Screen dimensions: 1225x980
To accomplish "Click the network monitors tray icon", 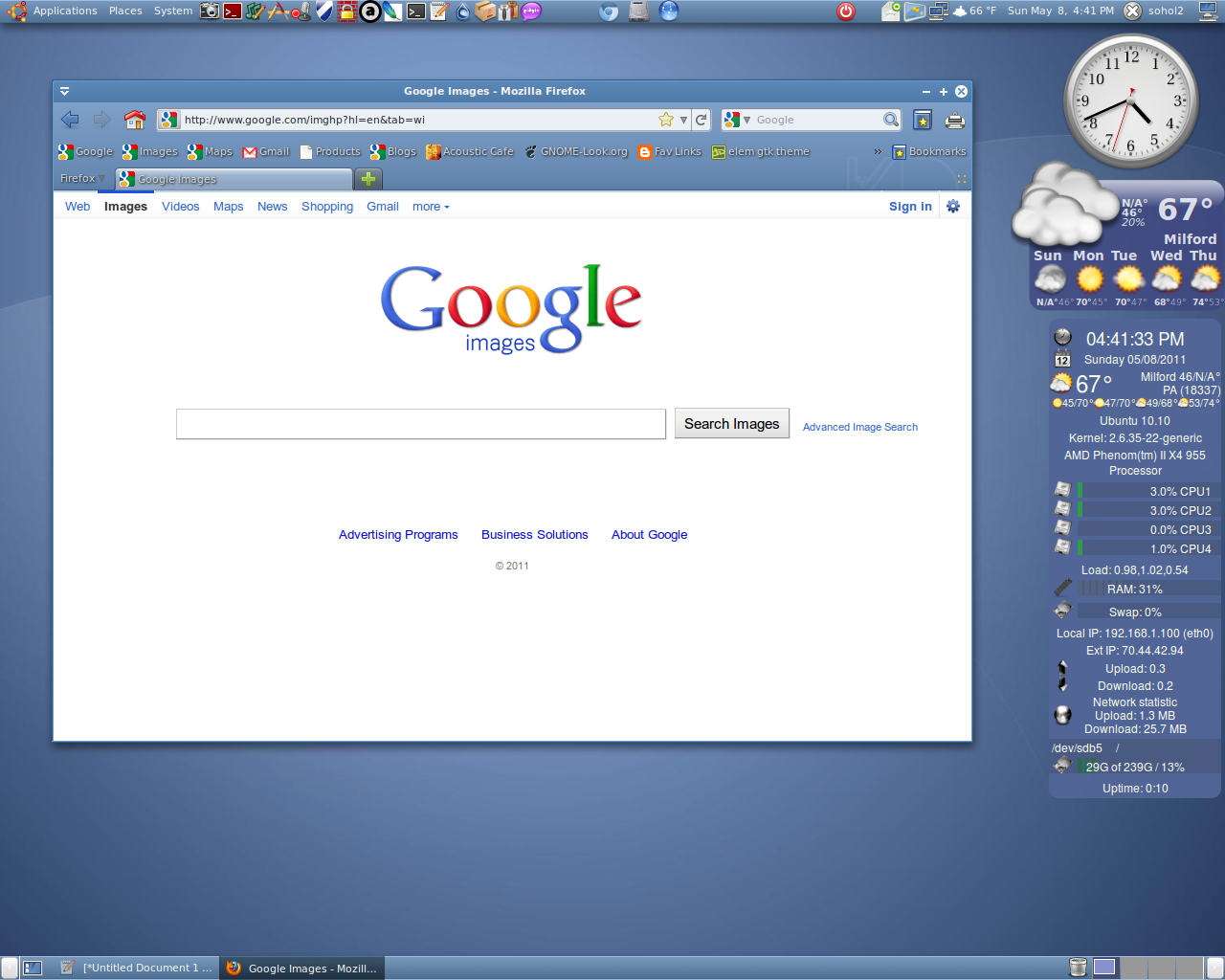I will pos(938,11).
